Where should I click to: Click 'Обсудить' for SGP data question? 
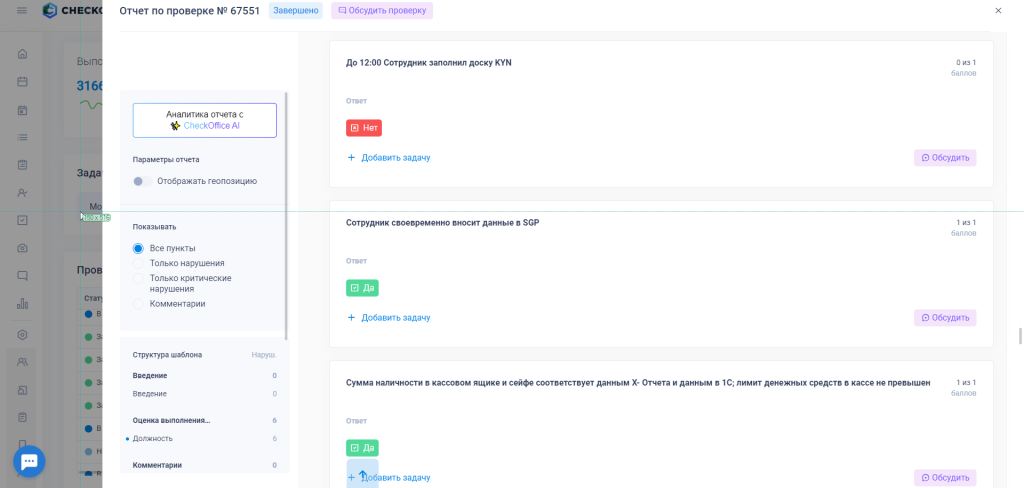(x=945, y=318)
